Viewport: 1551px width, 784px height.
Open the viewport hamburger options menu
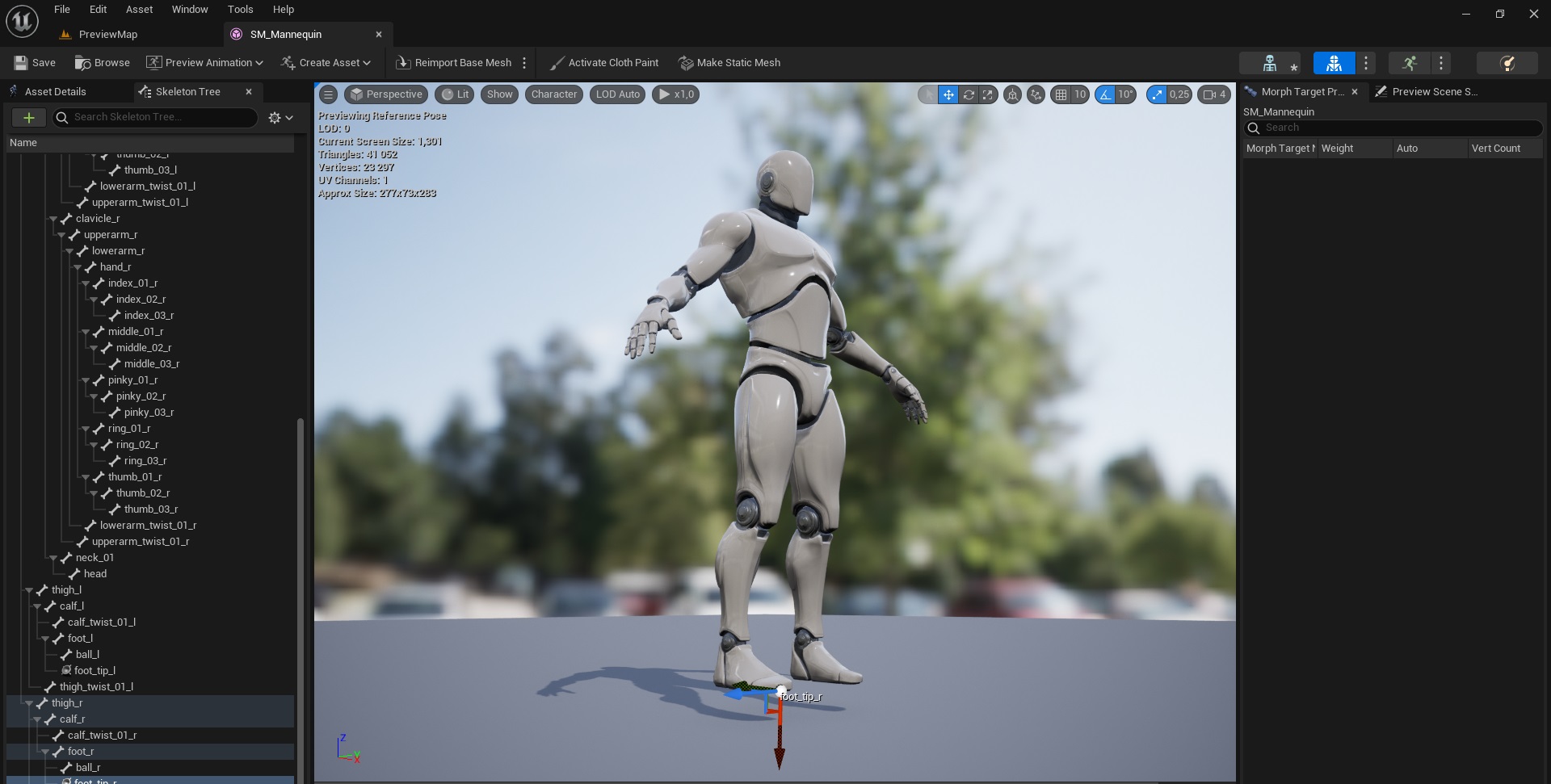click(328, 94)
